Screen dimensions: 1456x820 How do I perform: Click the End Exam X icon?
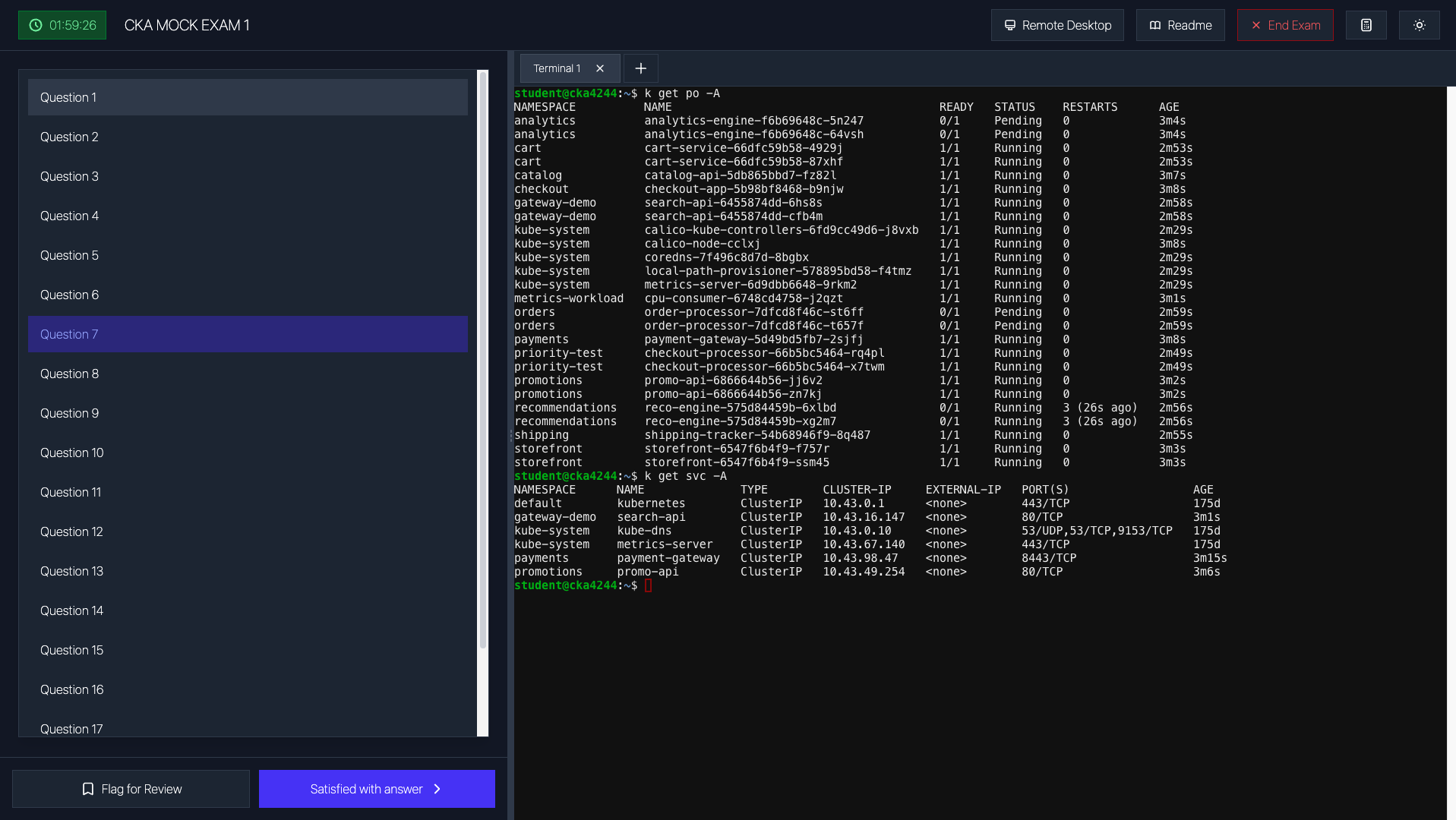1255,25
